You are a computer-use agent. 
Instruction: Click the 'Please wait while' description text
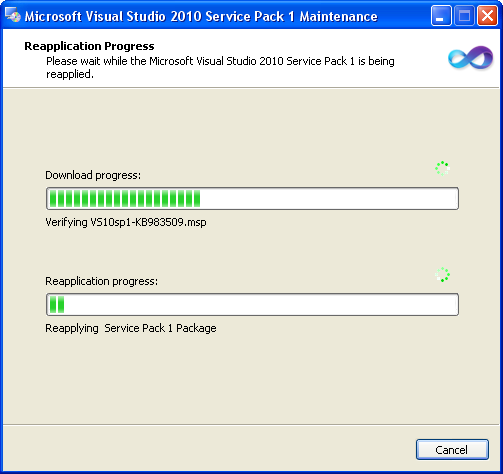point(220,68)
